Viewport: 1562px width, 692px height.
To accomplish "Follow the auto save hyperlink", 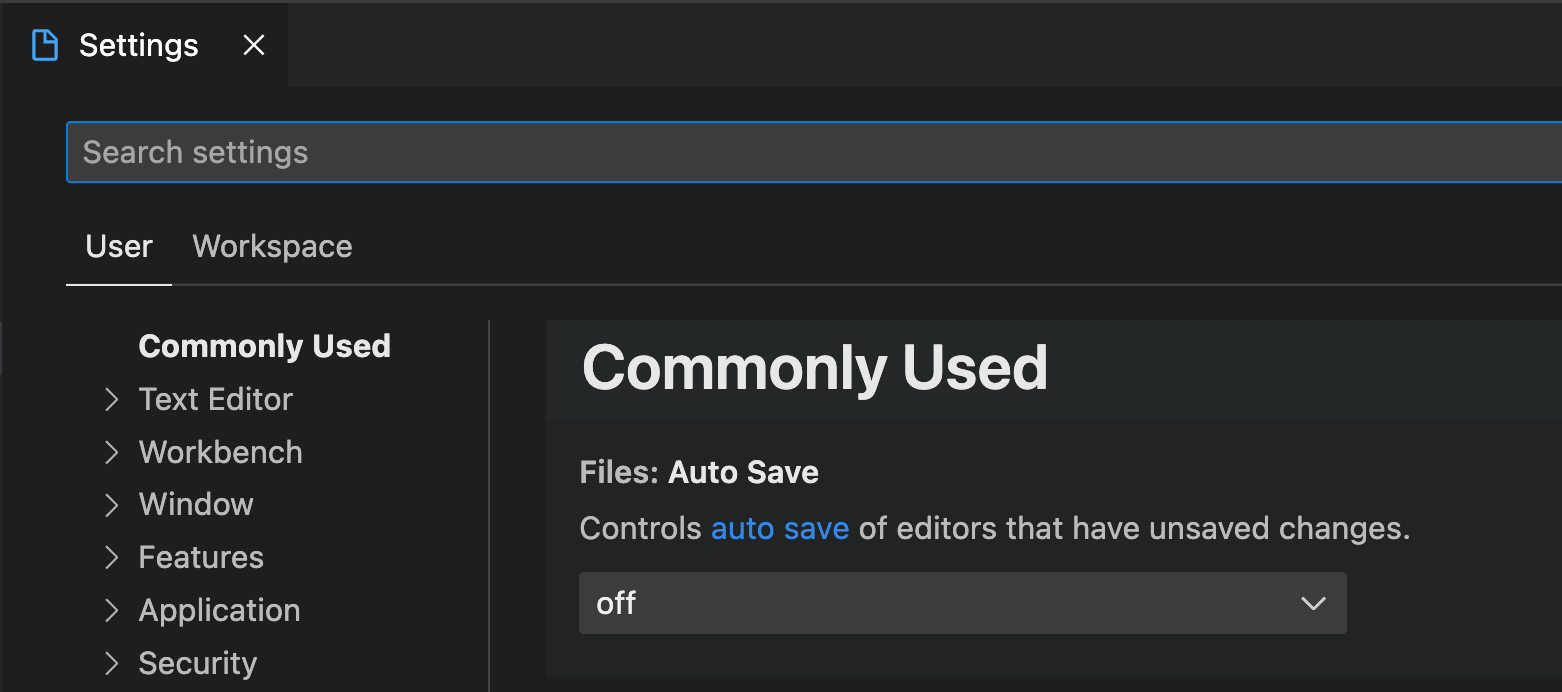I will coord(780,528).
